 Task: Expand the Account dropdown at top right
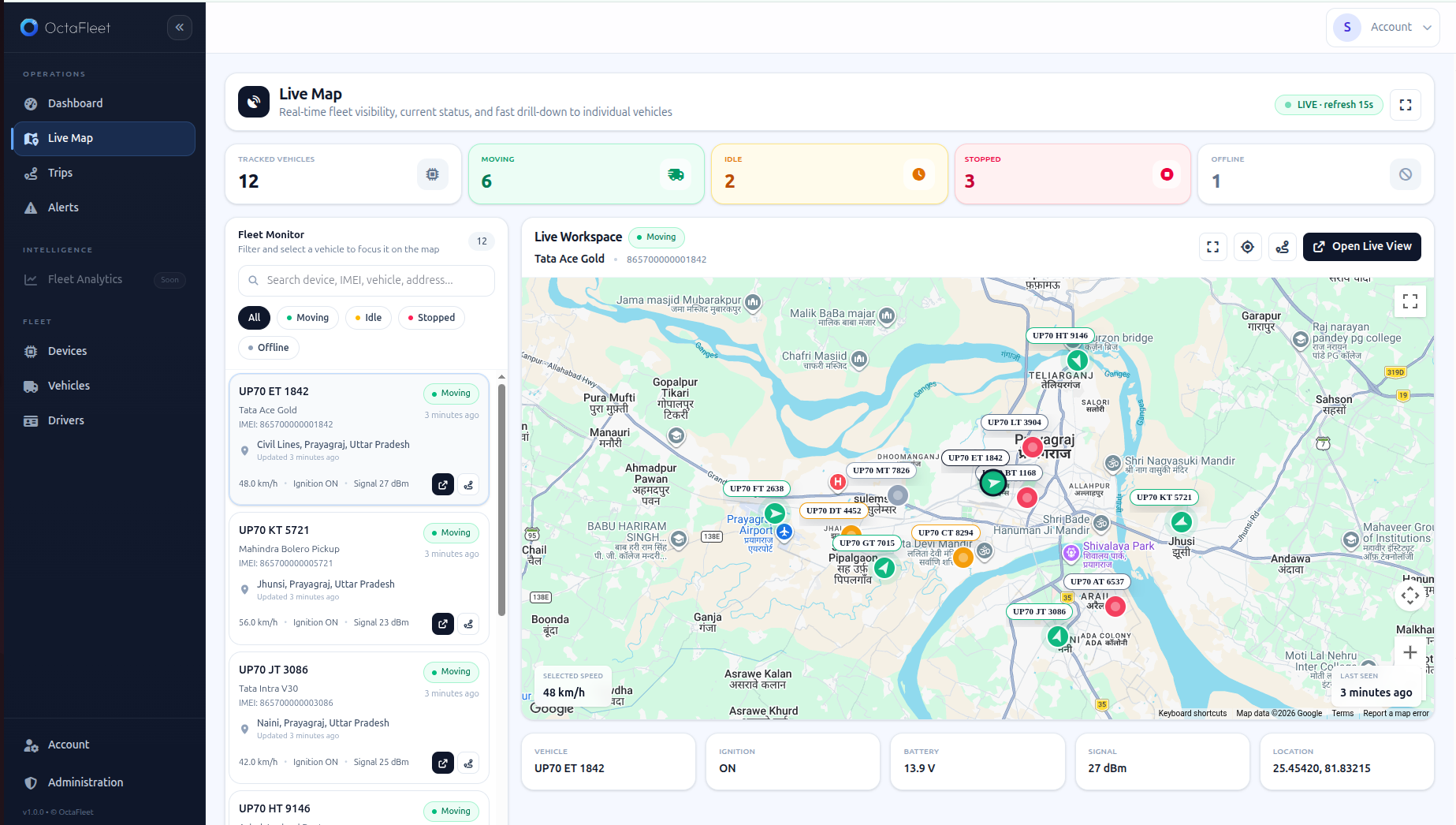click(x=1383, y=28)
